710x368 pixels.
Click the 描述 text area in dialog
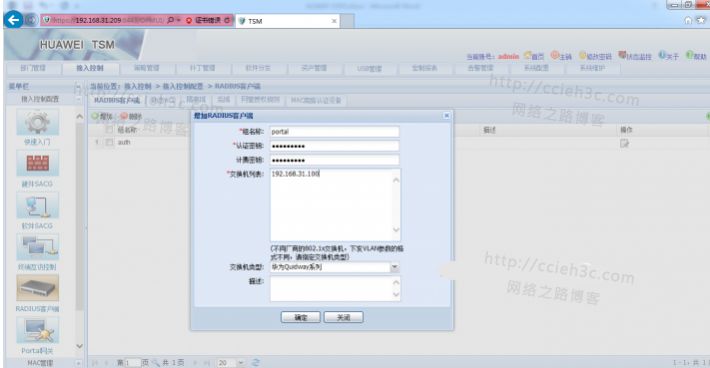pyautogui.click(x=335, y=288)
